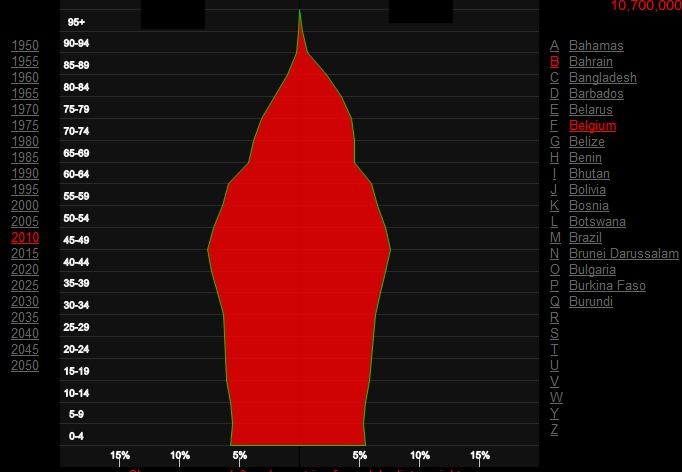Open the letter C country index
Image resolution: width=682 pixels, height=472 pixels.
pyautogui.click(x=554, y=77)
